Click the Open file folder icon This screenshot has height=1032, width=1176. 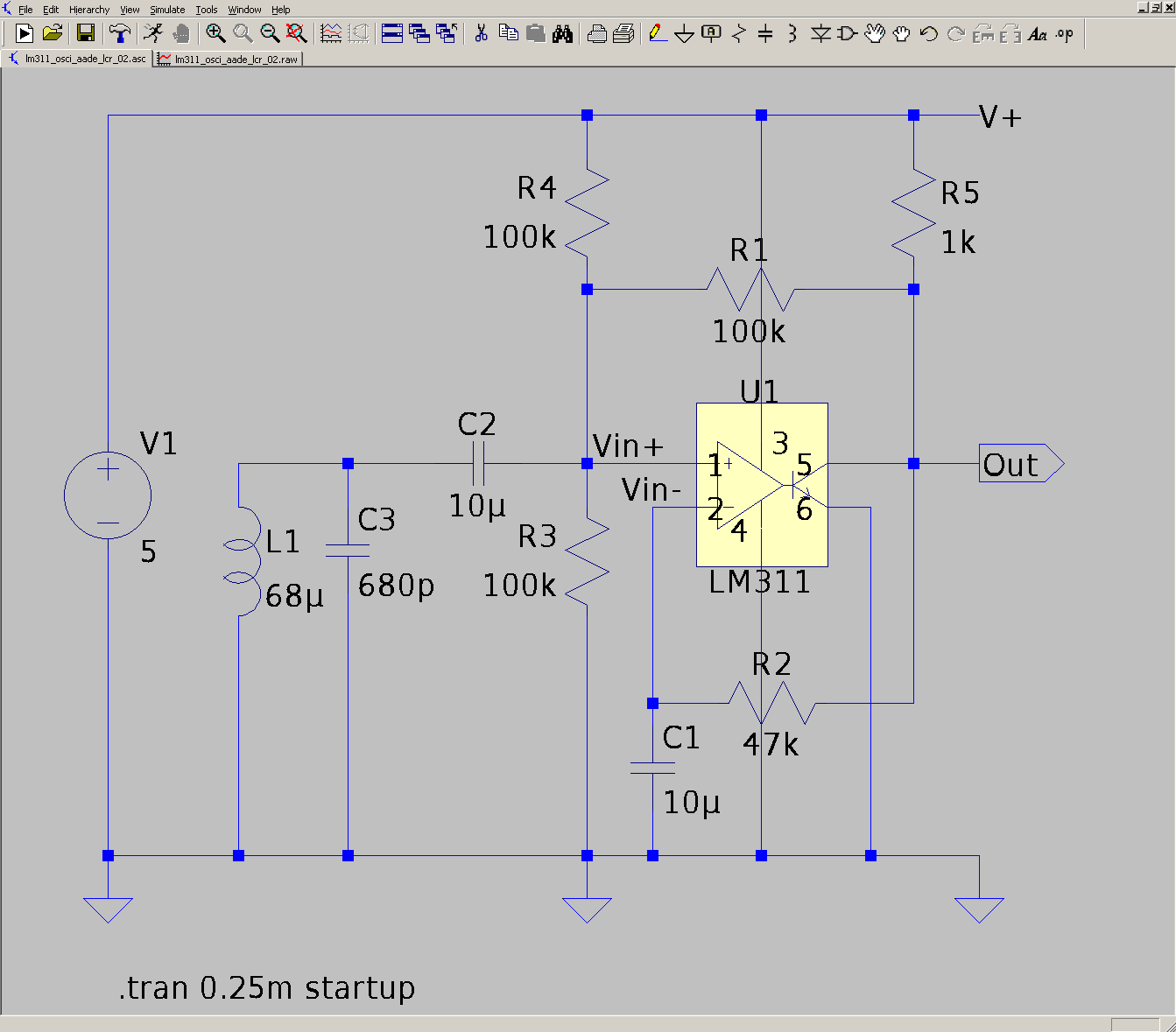point(53,33)
